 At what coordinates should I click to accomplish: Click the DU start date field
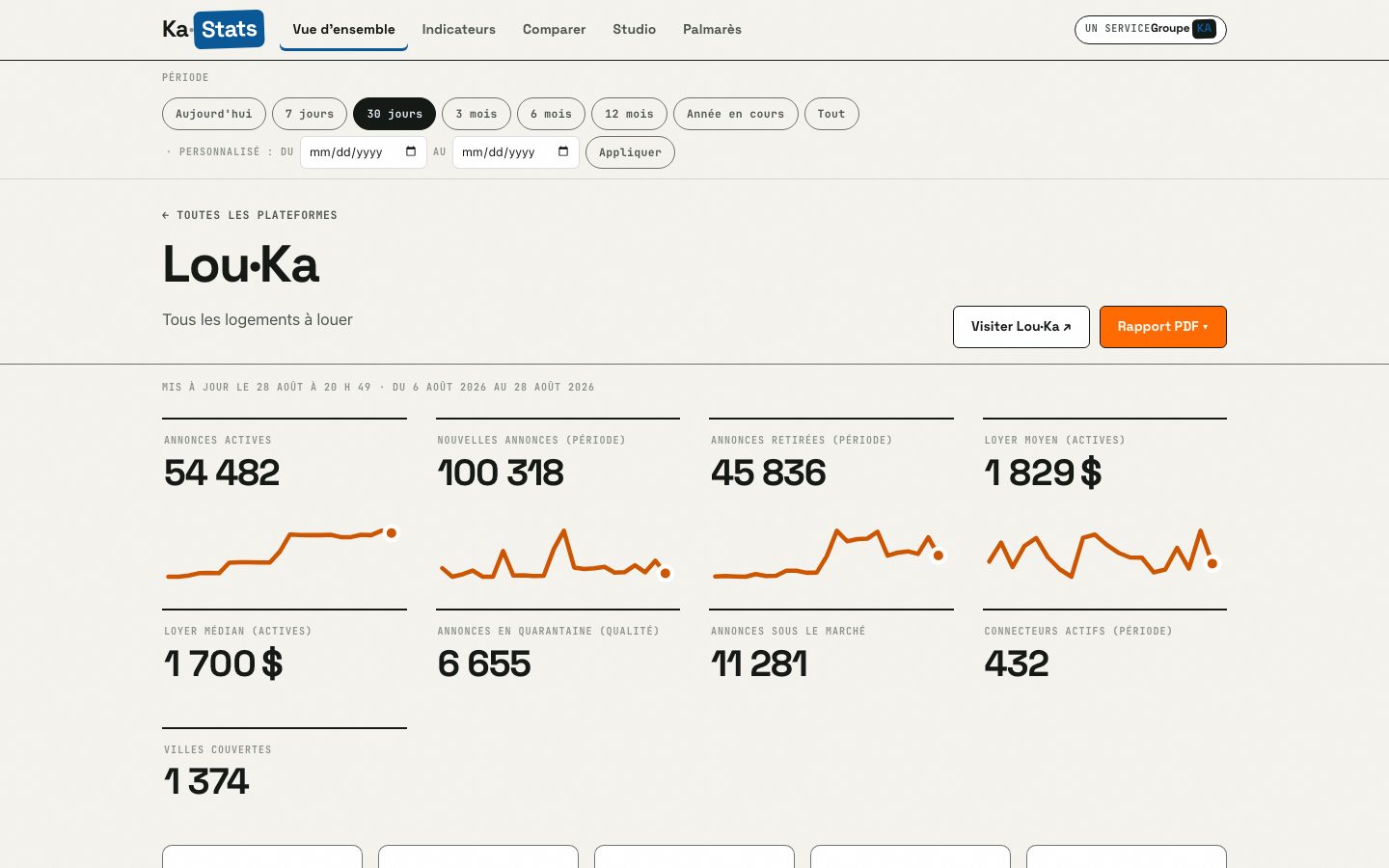[364, 152]
